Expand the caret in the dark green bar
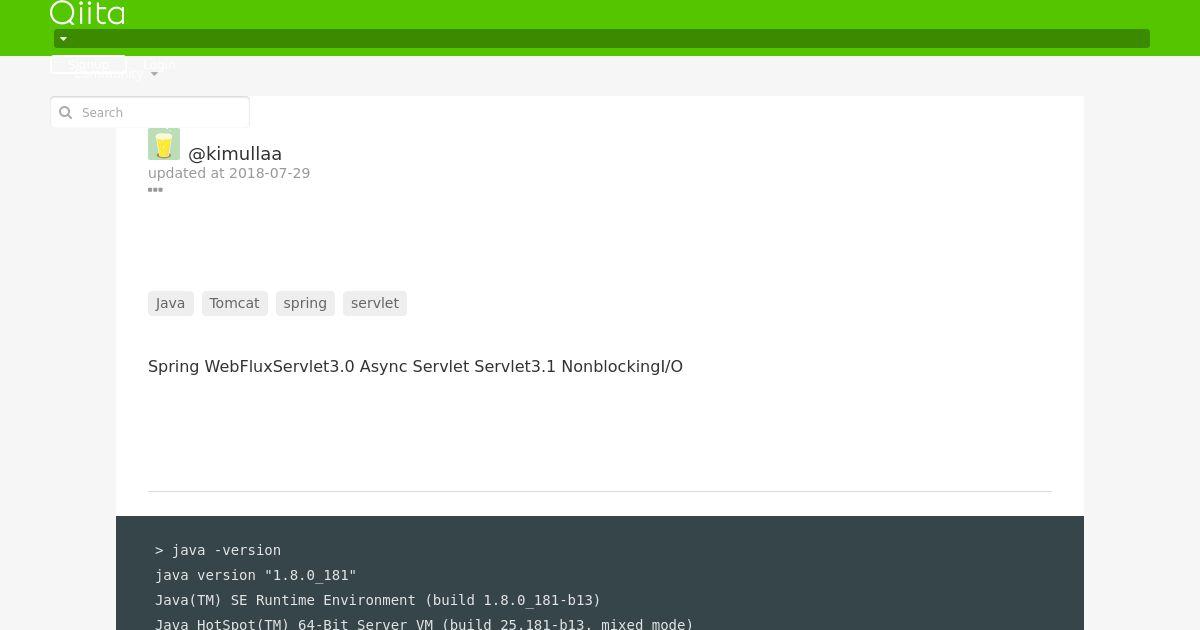Screen dimensions: 1200x630 point(63,39)
